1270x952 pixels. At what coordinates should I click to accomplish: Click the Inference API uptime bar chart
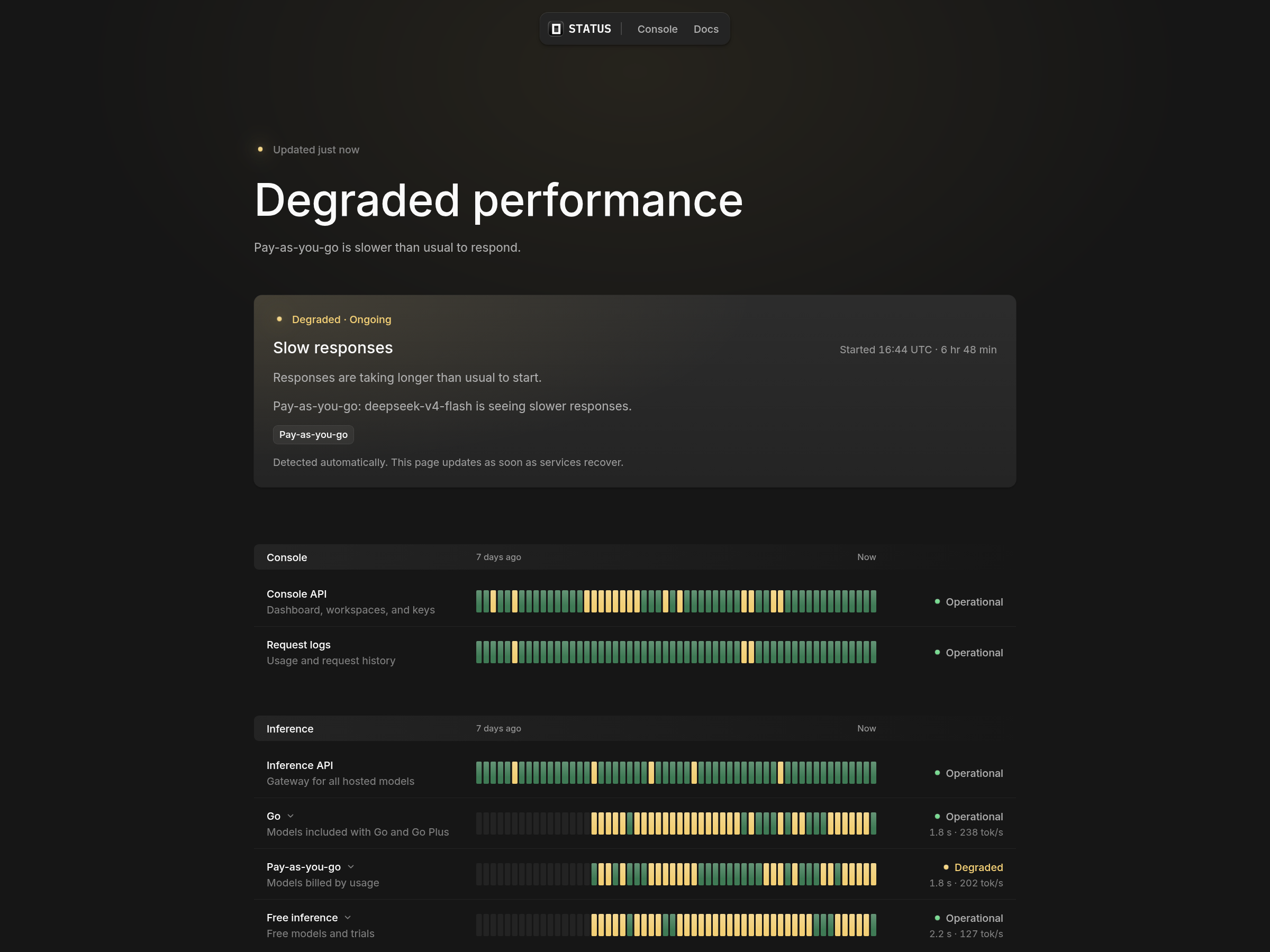[676, 773]
